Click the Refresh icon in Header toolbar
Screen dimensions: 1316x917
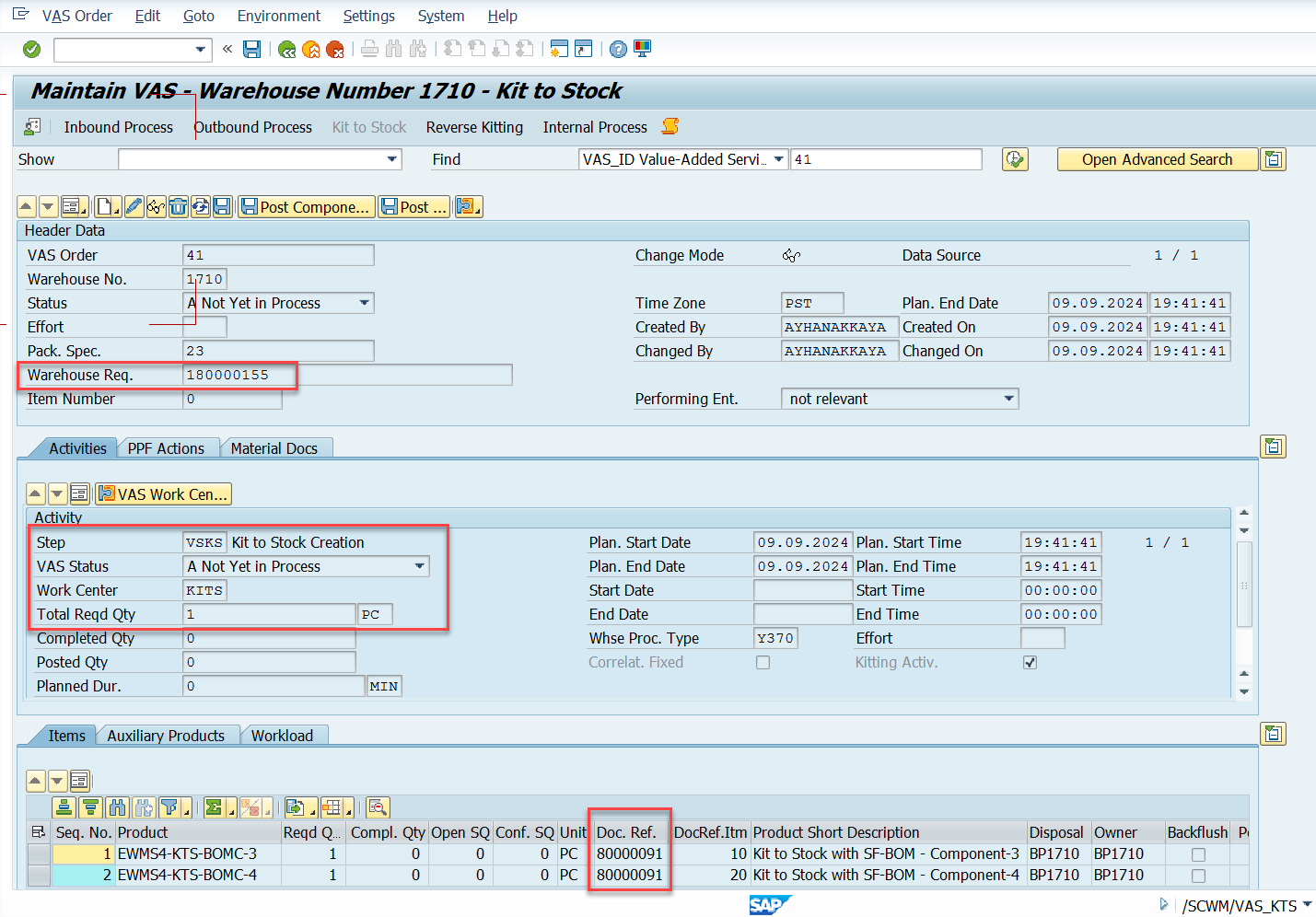click(x=200, y=207)
